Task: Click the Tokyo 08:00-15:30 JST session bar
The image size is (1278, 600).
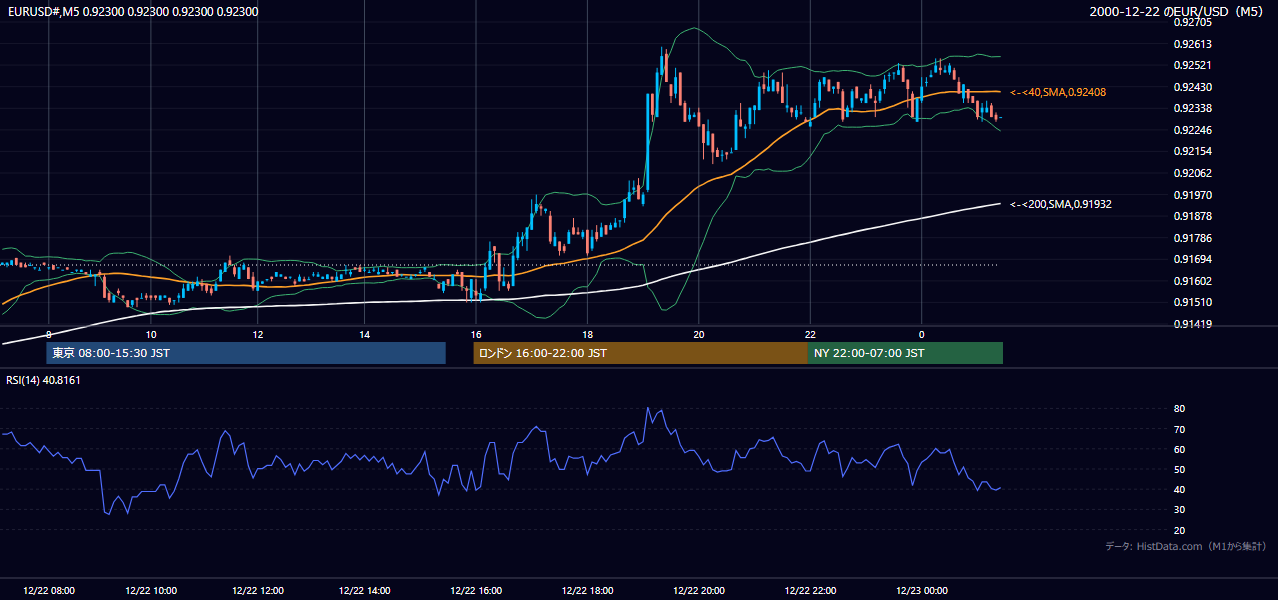Action: point(245,353)
